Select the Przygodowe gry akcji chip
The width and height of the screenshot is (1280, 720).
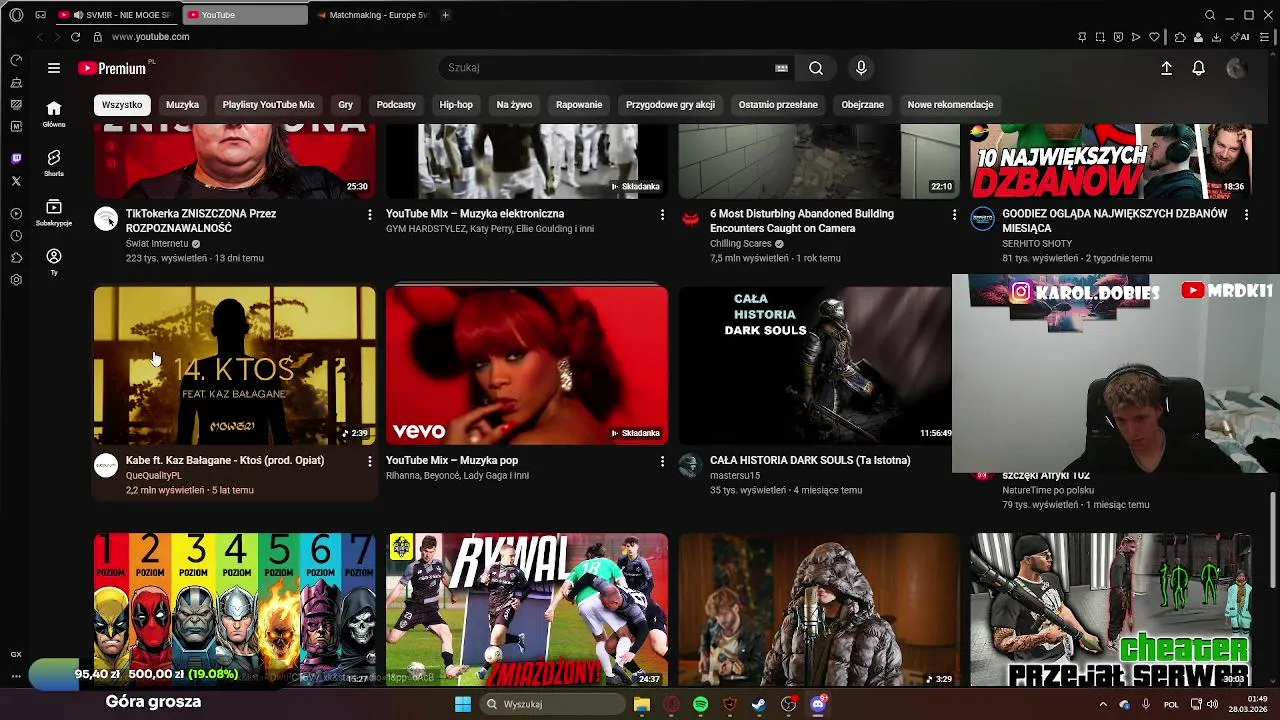click(x=670, y=105)
